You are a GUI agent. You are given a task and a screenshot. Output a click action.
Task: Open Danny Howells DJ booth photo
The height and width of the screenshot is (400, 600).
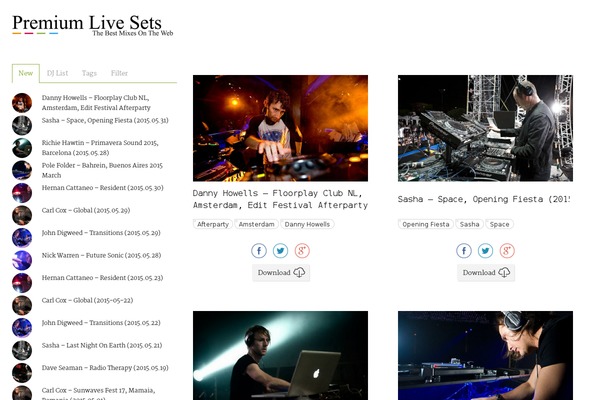click(280, 128)
